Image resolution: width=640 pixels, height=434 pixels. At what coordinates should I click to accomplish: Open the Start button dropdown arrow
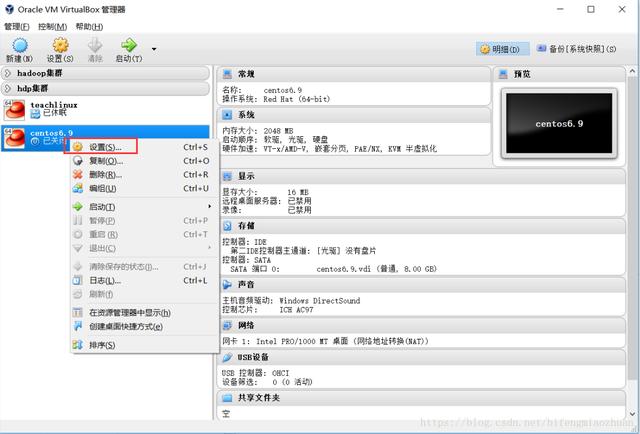pyautogui.click(x=154, y=49)
